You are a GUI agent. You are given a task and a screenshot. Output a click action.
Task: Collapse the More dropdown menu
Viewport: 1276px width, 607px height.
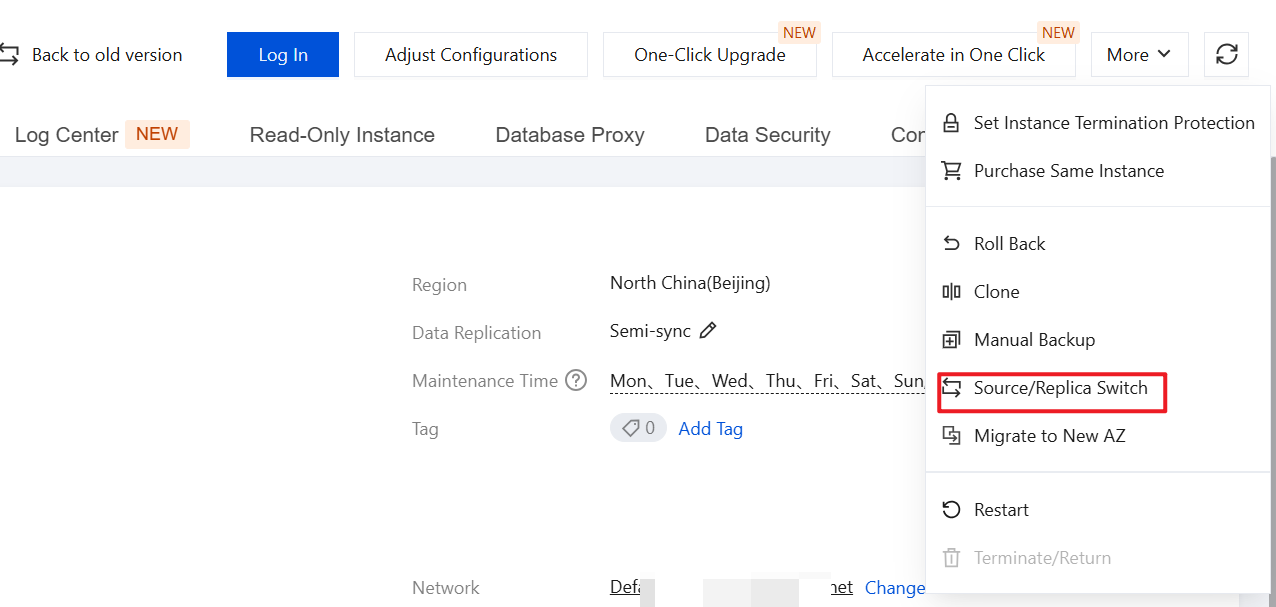pyautogui.click(x=1139, y=55)
